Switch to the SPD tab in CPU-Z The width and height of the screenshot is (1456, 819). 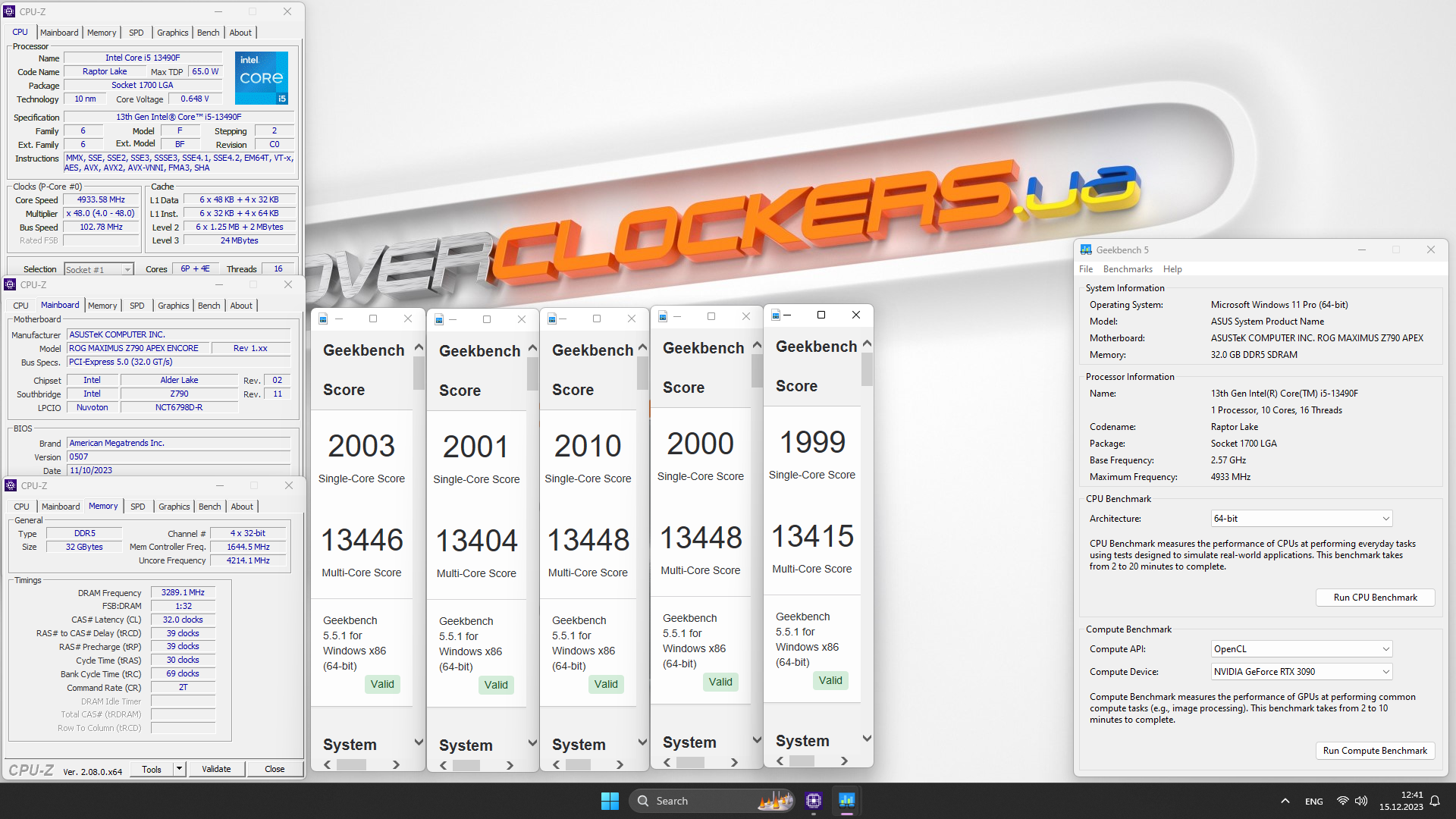coord(136,32)
